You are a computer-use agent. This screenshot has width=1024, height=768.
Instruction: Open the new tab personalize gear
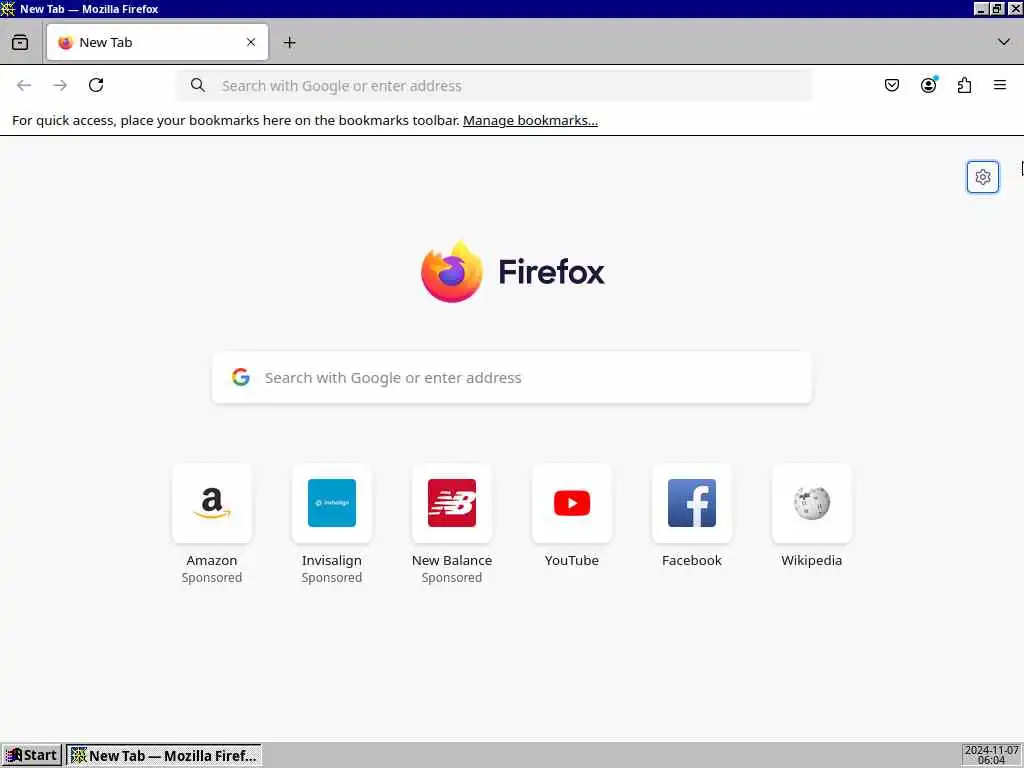click(x=983, y=177)
